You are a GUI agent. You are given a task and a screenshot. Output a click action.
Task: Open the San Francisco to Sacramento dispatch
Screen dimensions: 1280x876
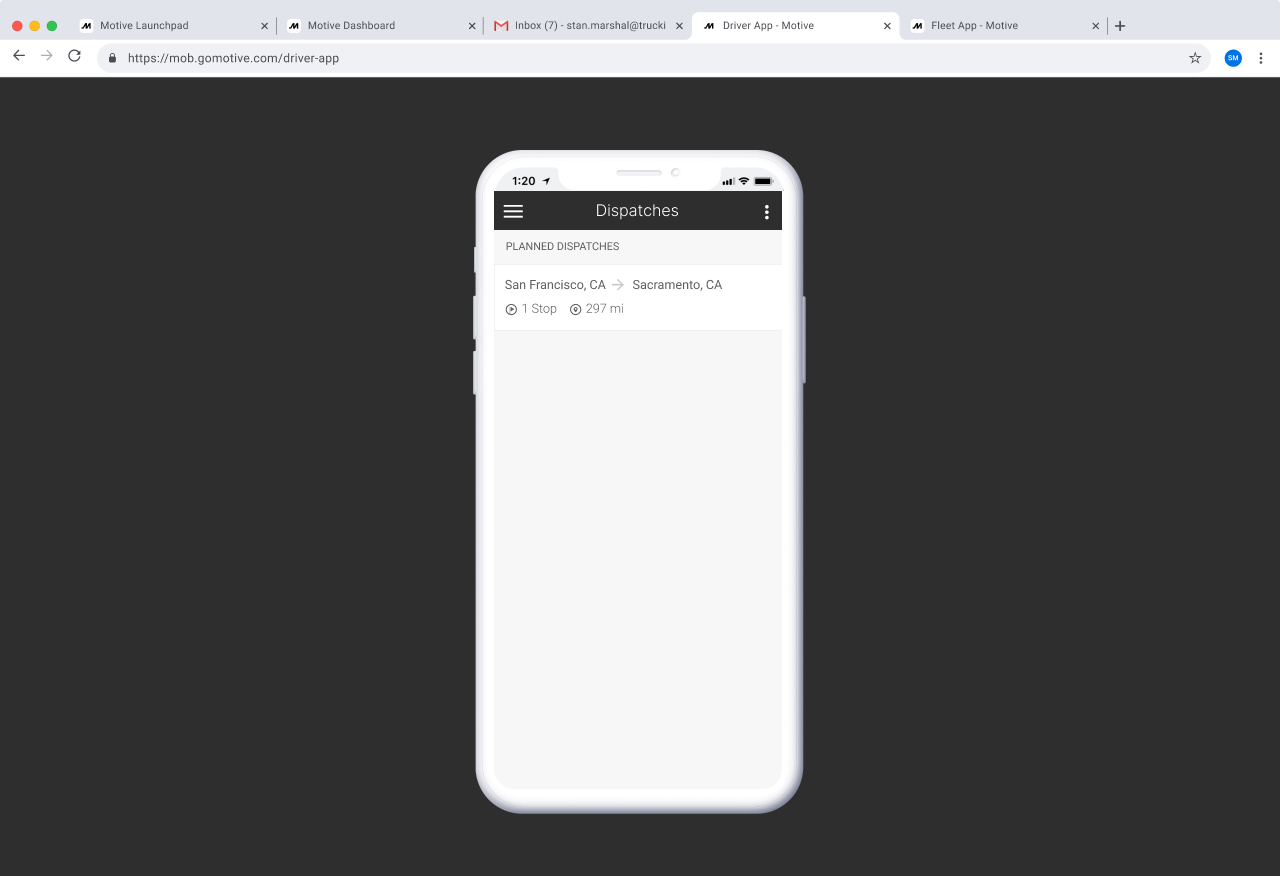tap(637, 296)
